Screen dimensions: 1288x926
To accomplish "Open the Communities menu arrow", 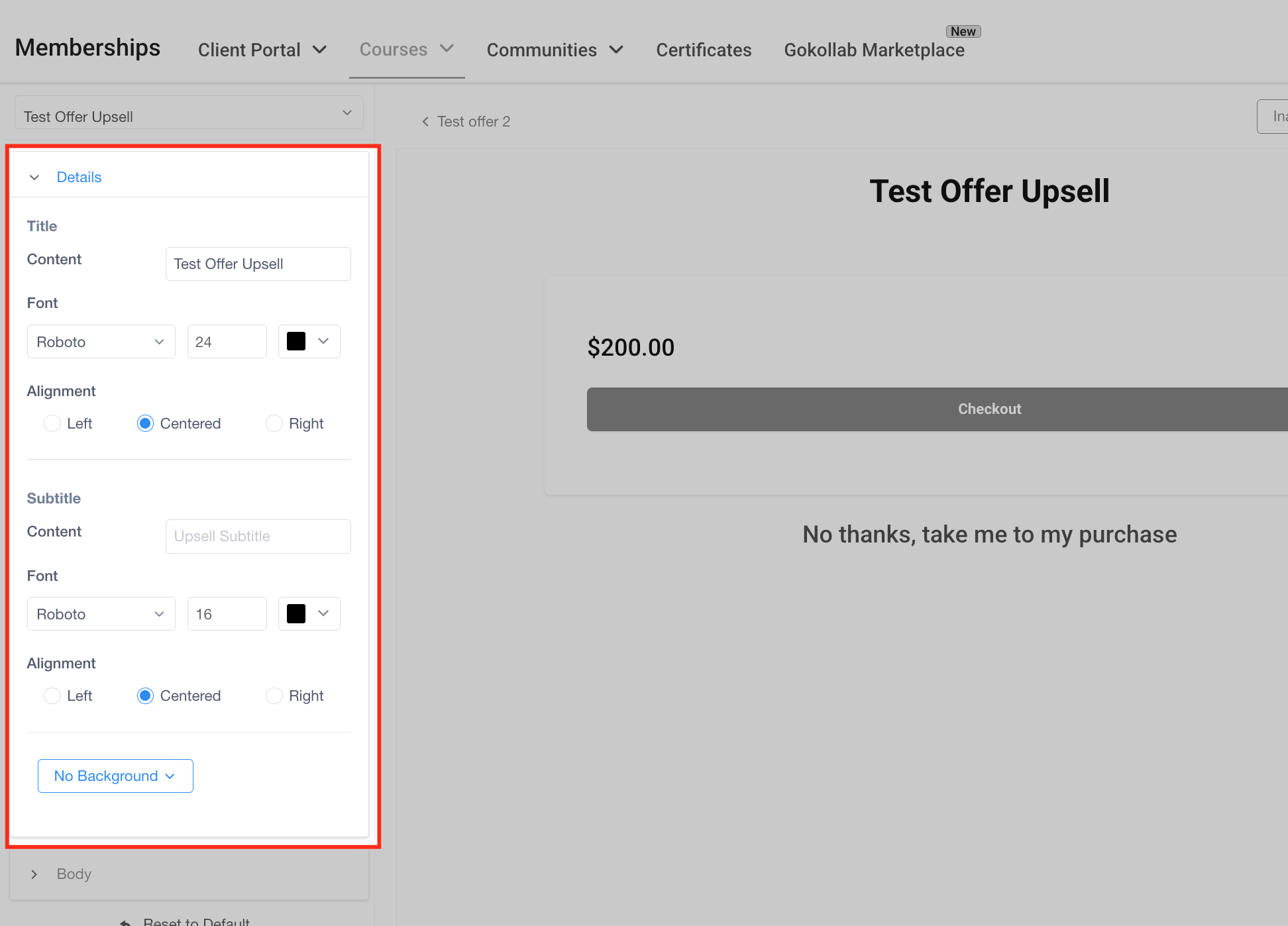I will click(x=616, y=50).
